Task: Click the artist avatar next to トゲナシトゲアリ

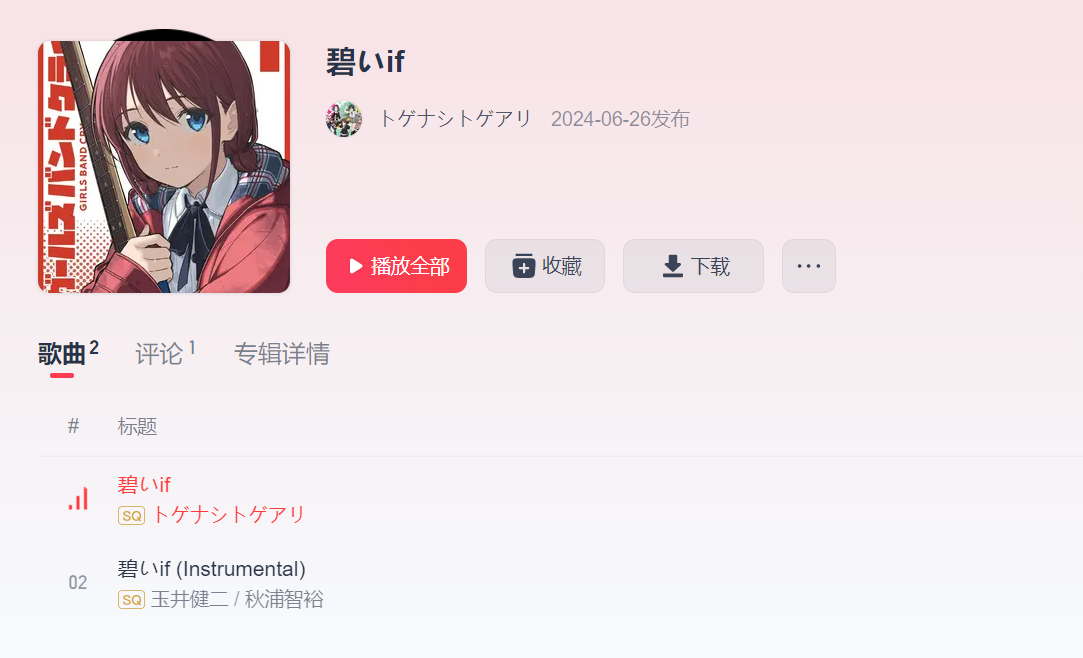Action: click(x=344, y=119)
